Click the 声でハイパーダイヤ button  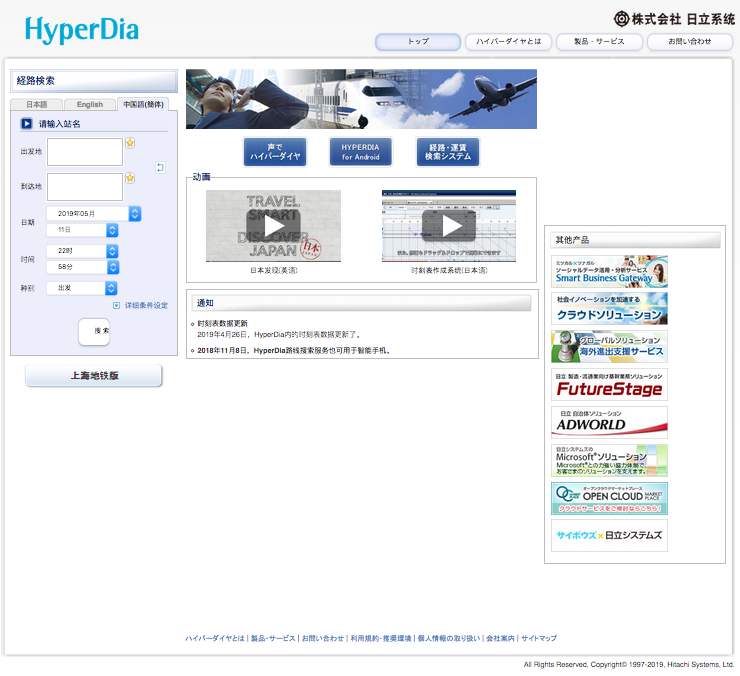(275, 152)
